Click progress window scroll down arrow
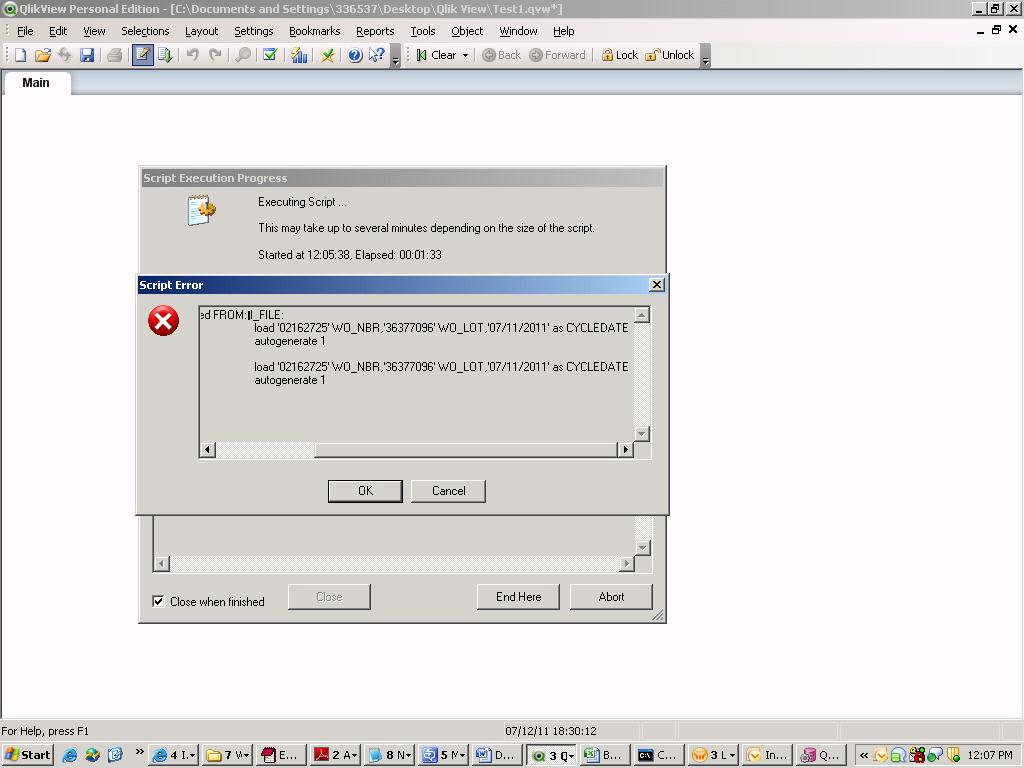This screenshot has height=768, width=1024. tap(643, 548)
